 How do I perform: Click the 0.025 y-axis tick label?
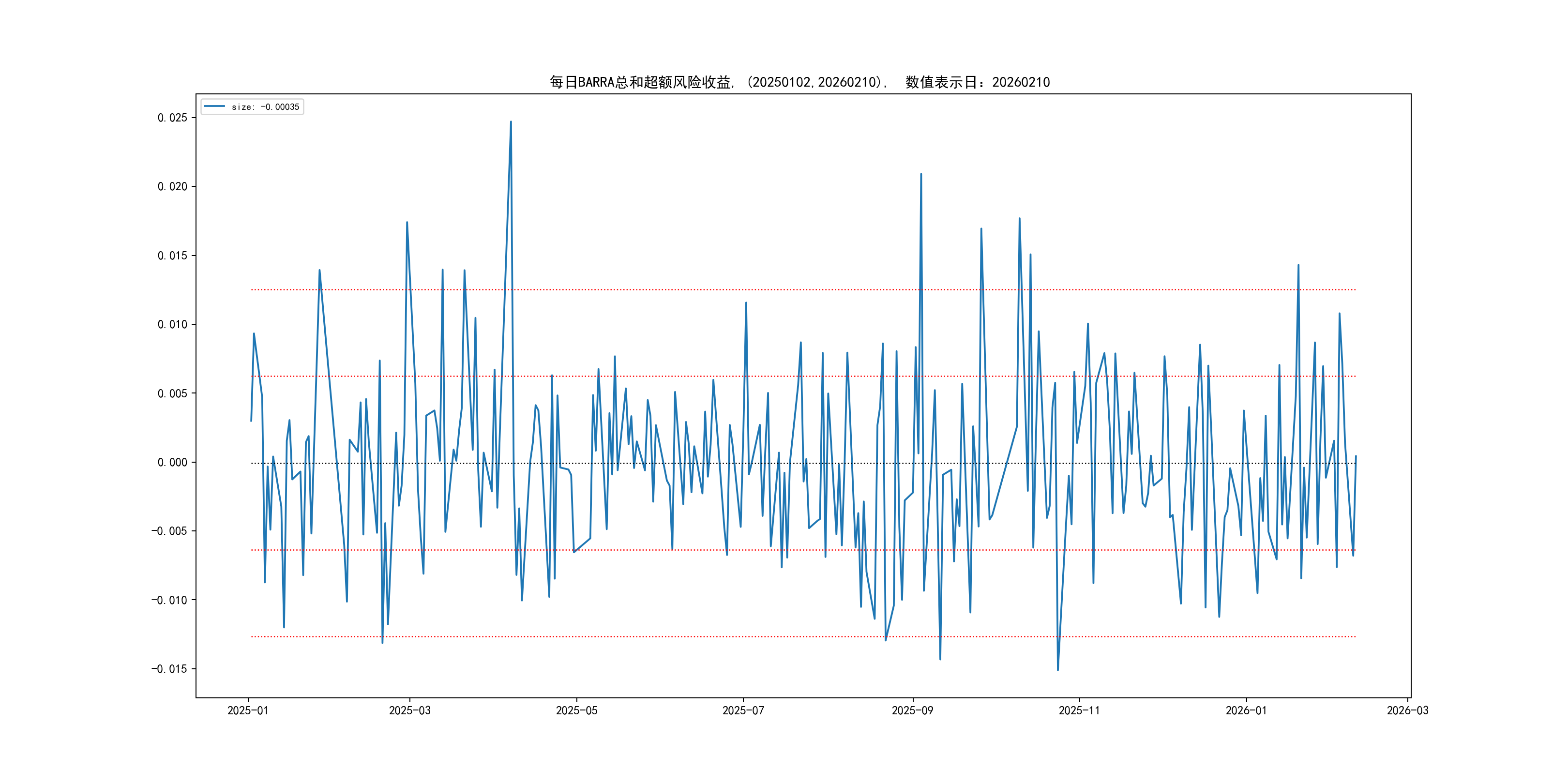pyautogui.click(x=172, y=118)
